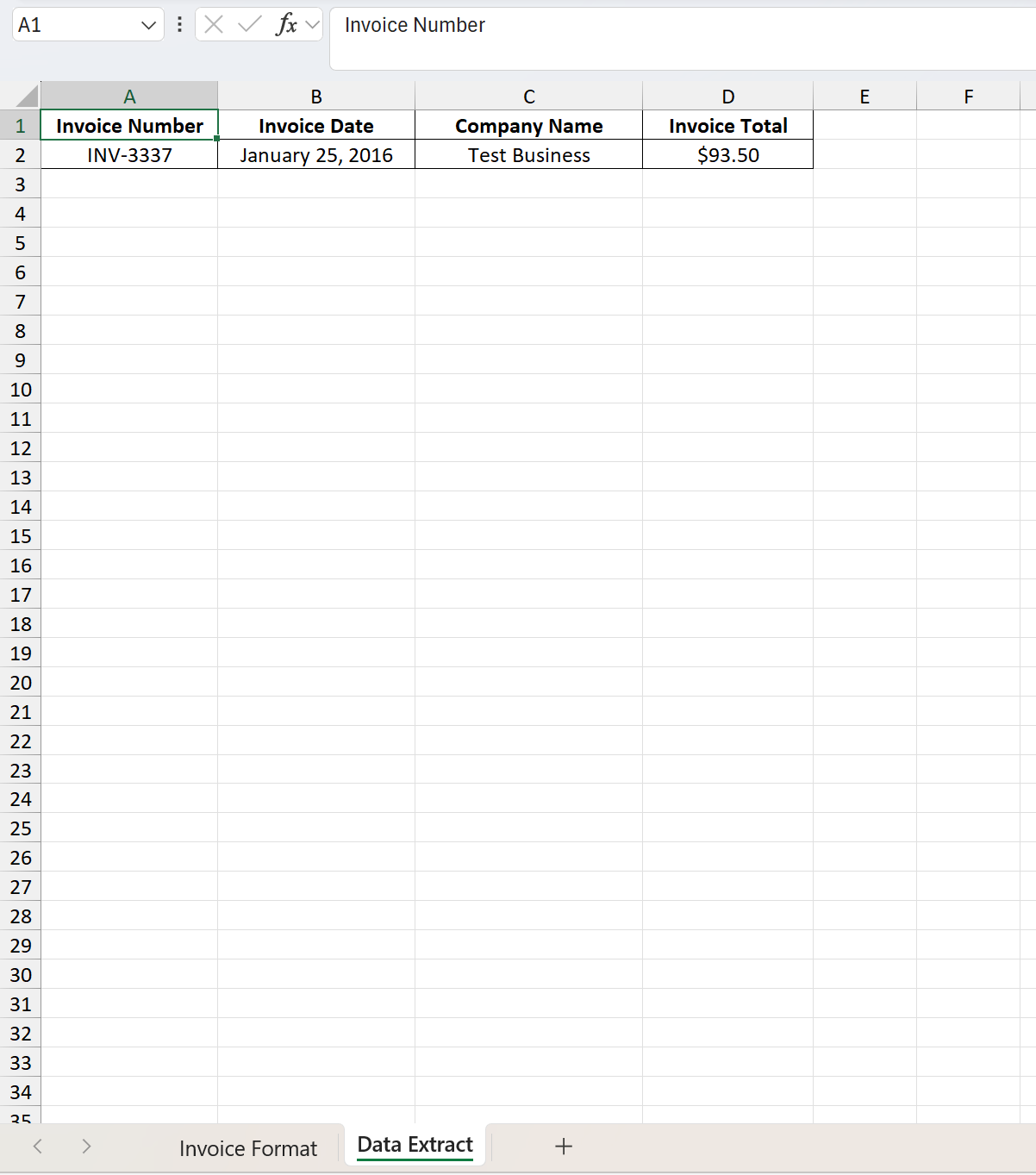Select the Data Extract sheet tab

coord(415,1144)
